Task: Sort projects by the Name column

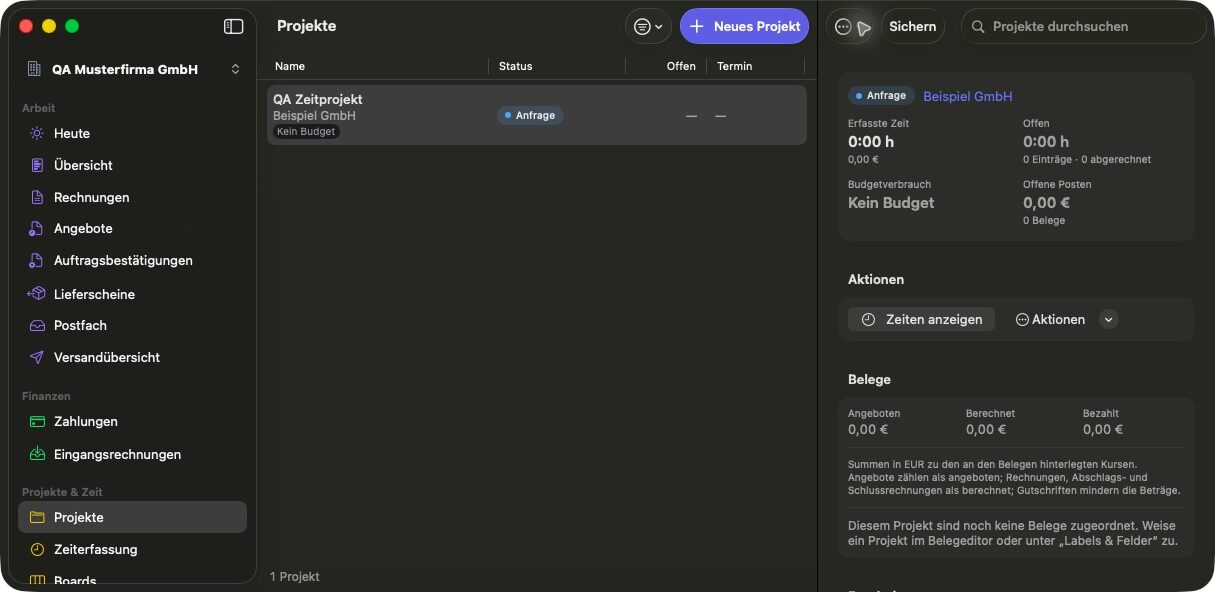Action: coord(290,66)
